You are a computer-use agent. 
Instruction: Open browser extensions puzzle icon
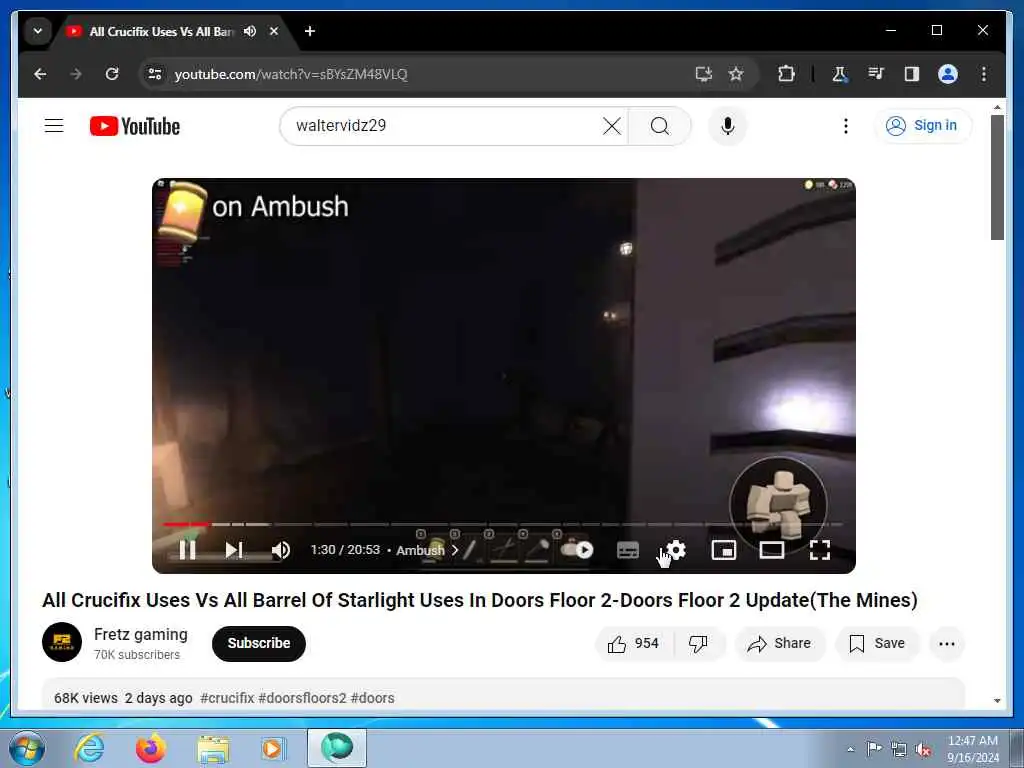(x=786, y=74)
